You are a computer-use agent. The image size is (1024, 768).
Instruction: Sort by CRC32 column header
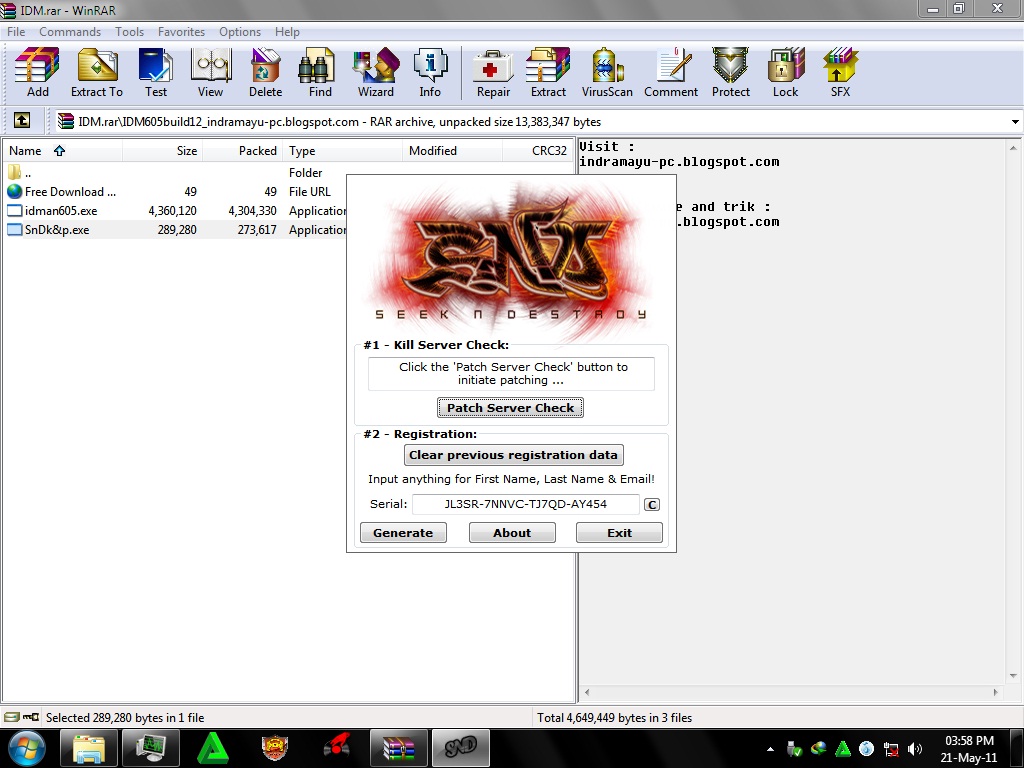click(538, 151)
